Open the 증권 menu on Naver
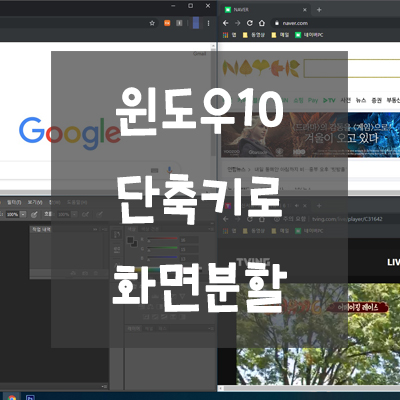400x400 pixels. point(376,100)
